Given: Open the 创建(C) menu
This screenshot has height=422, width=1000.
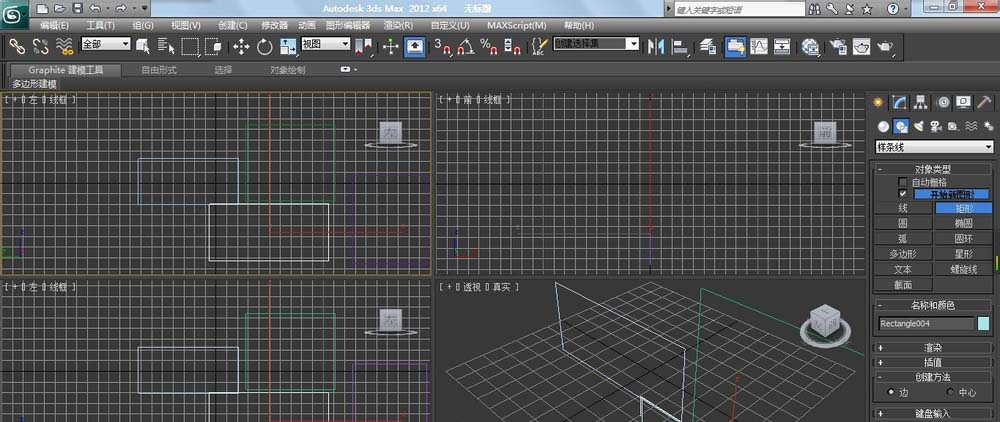Looking at the screenshot, I should pos(233,24).
